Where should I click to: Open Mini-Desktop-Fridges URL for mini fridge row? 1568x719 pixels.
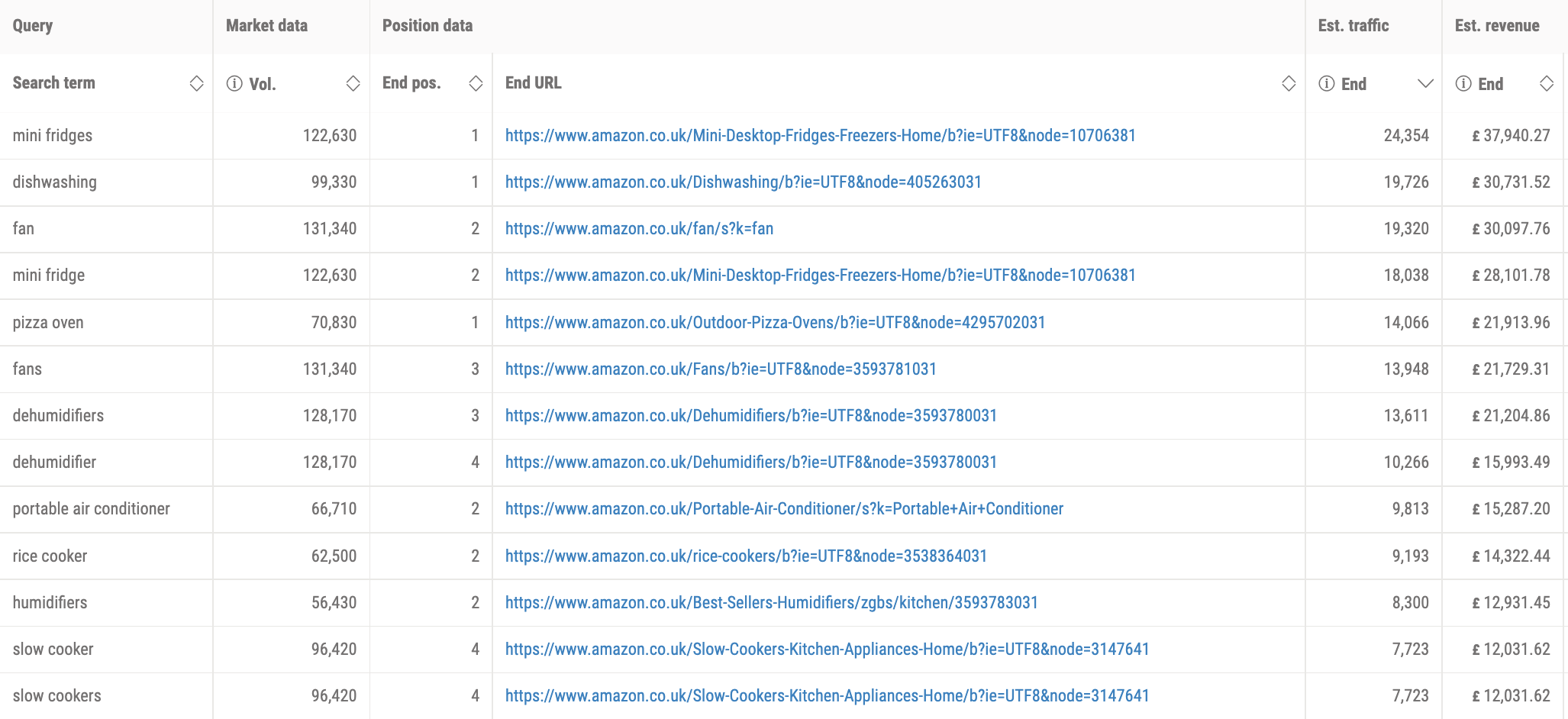pyautogui.click(x=821, y=276)
